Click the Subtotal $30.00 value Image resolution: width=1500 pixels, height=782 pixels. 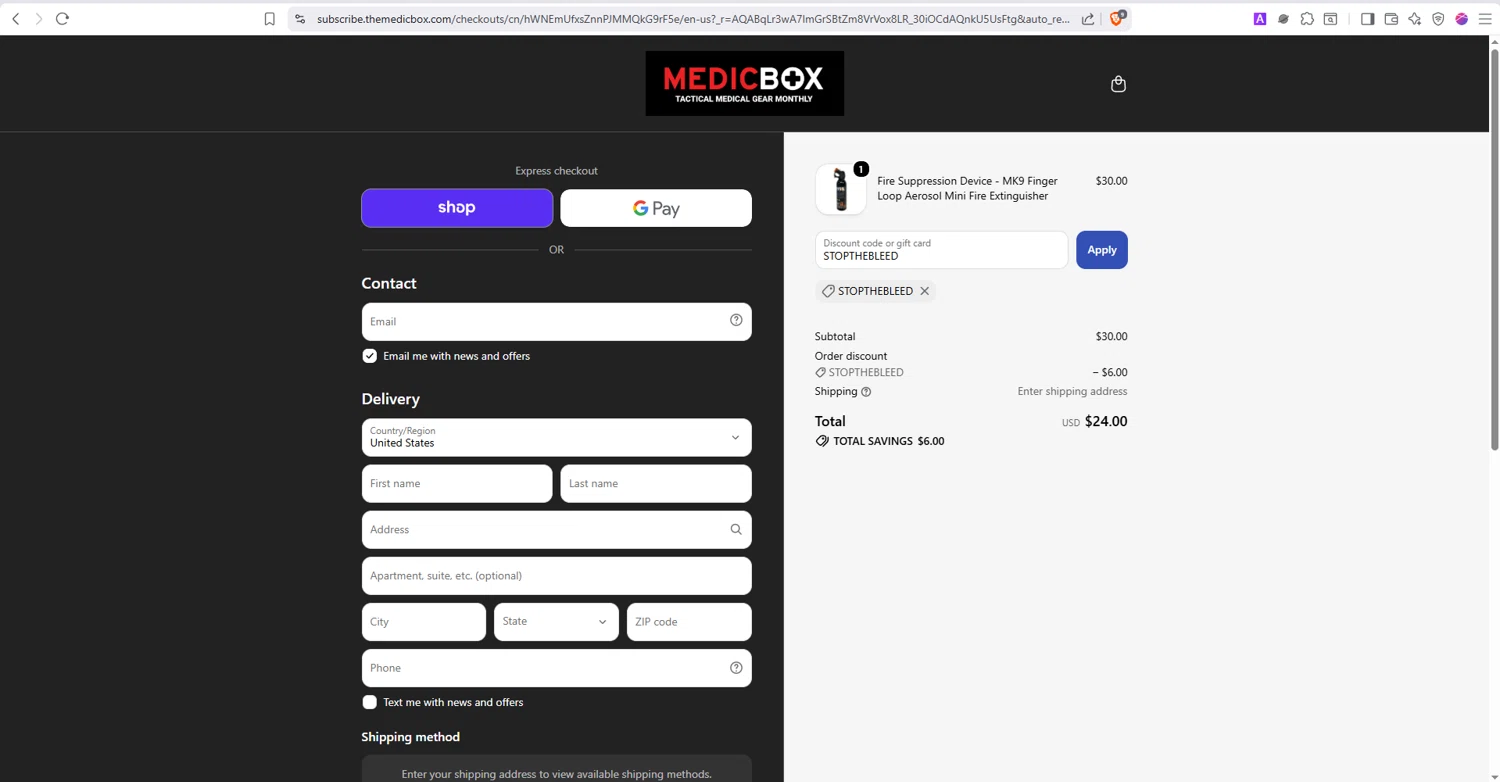(1111, 337)
